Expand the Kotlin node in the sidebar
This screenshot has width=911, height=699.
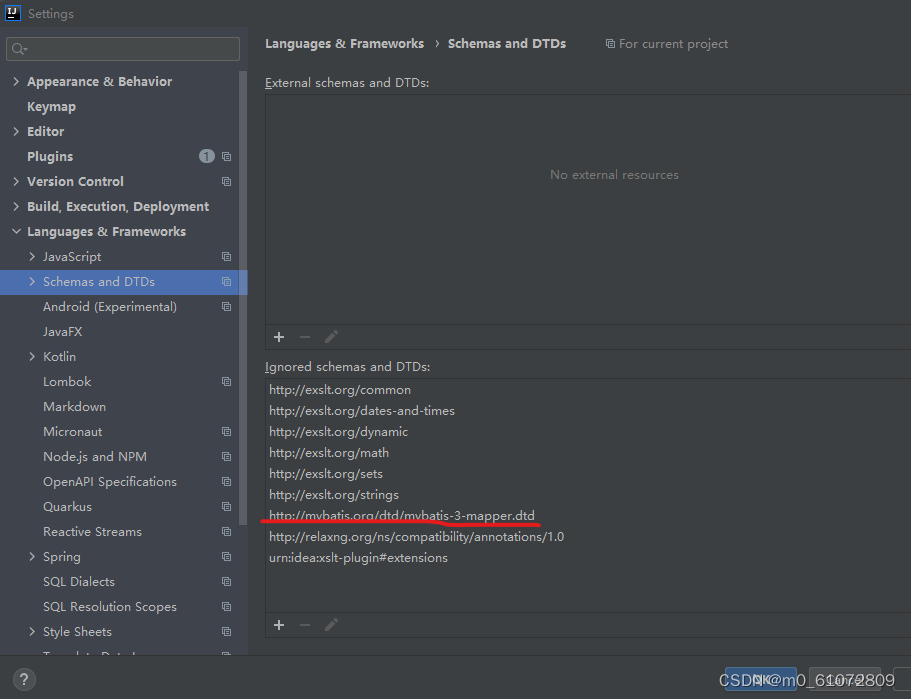(x=31, y=356)
